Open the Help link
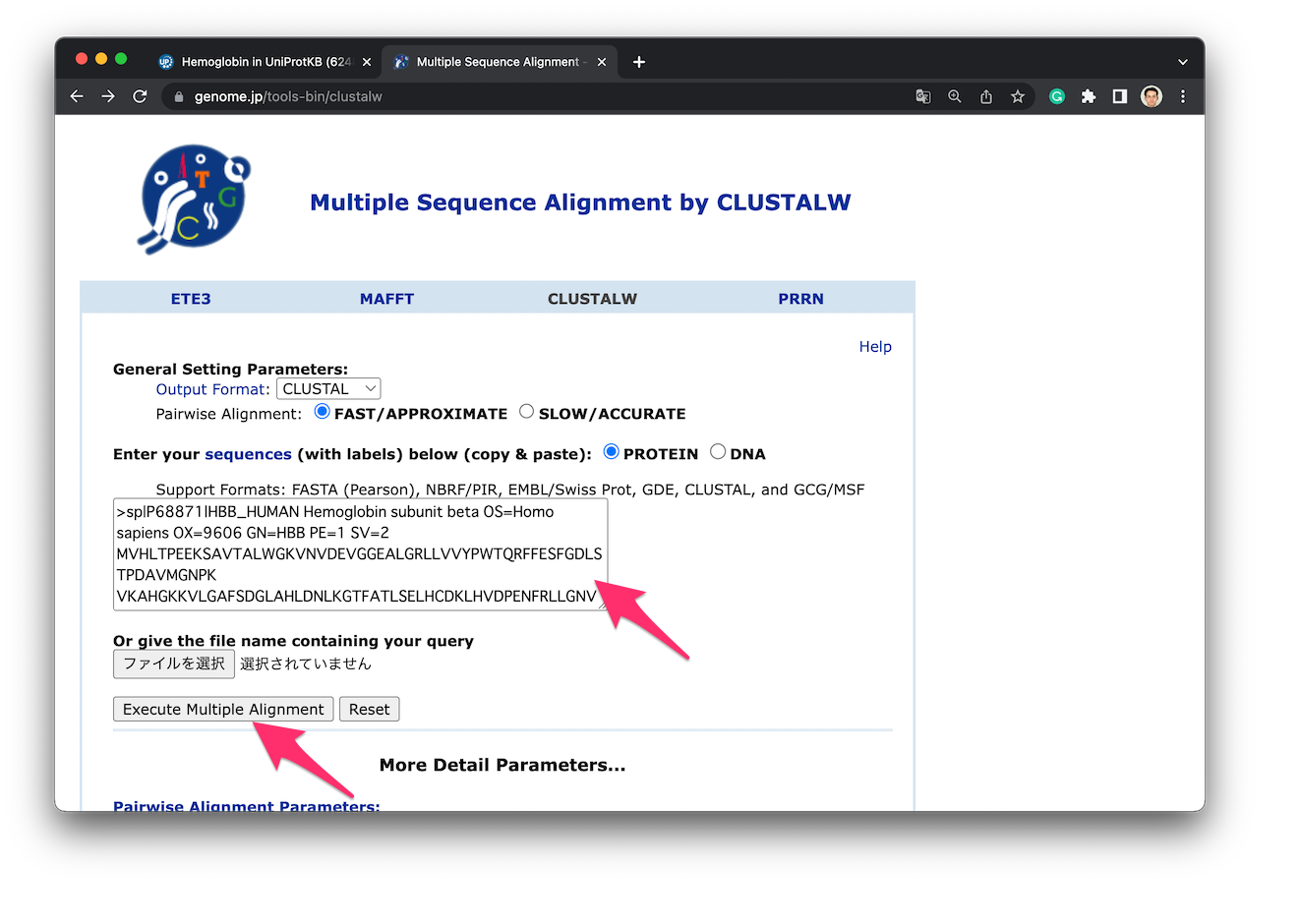1300x924 pixels. click(x=874, y=346)
